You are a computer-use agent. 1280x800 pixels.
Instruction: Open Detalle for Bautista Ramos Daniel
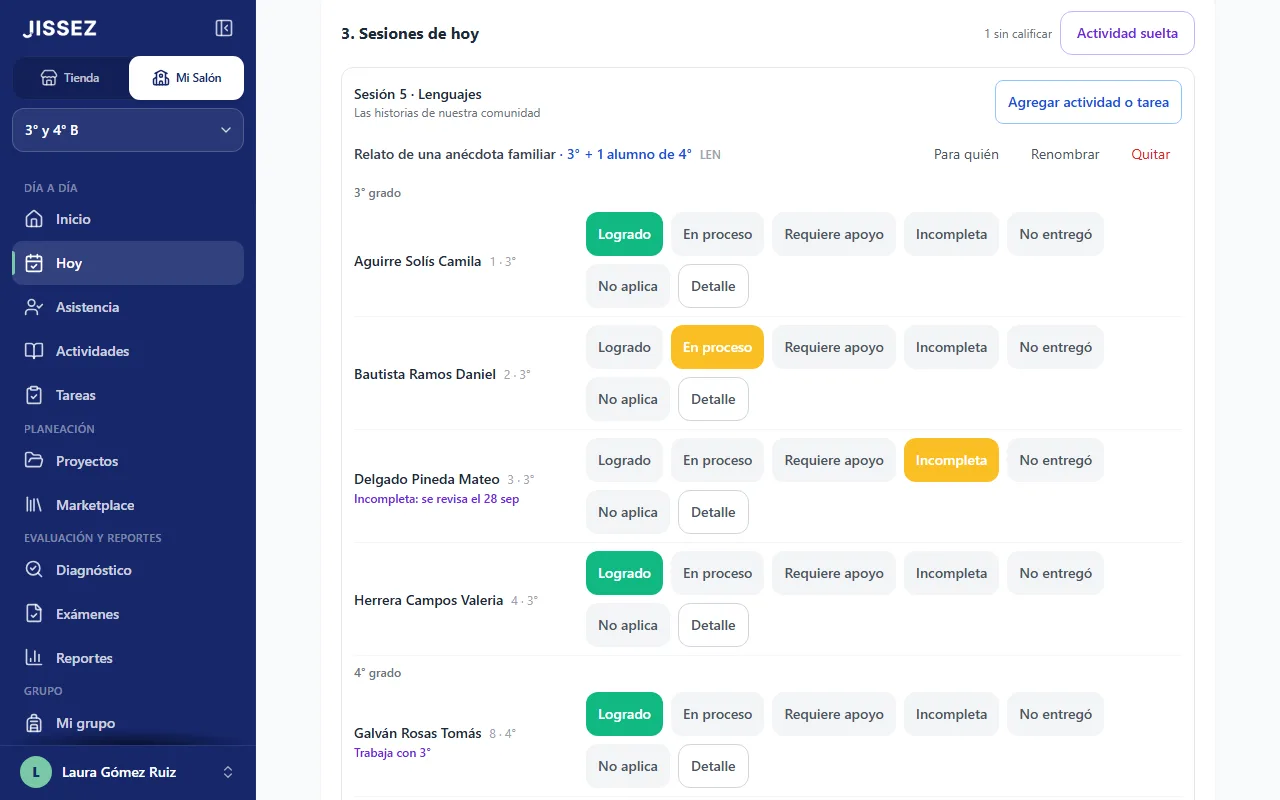[713, 399]
